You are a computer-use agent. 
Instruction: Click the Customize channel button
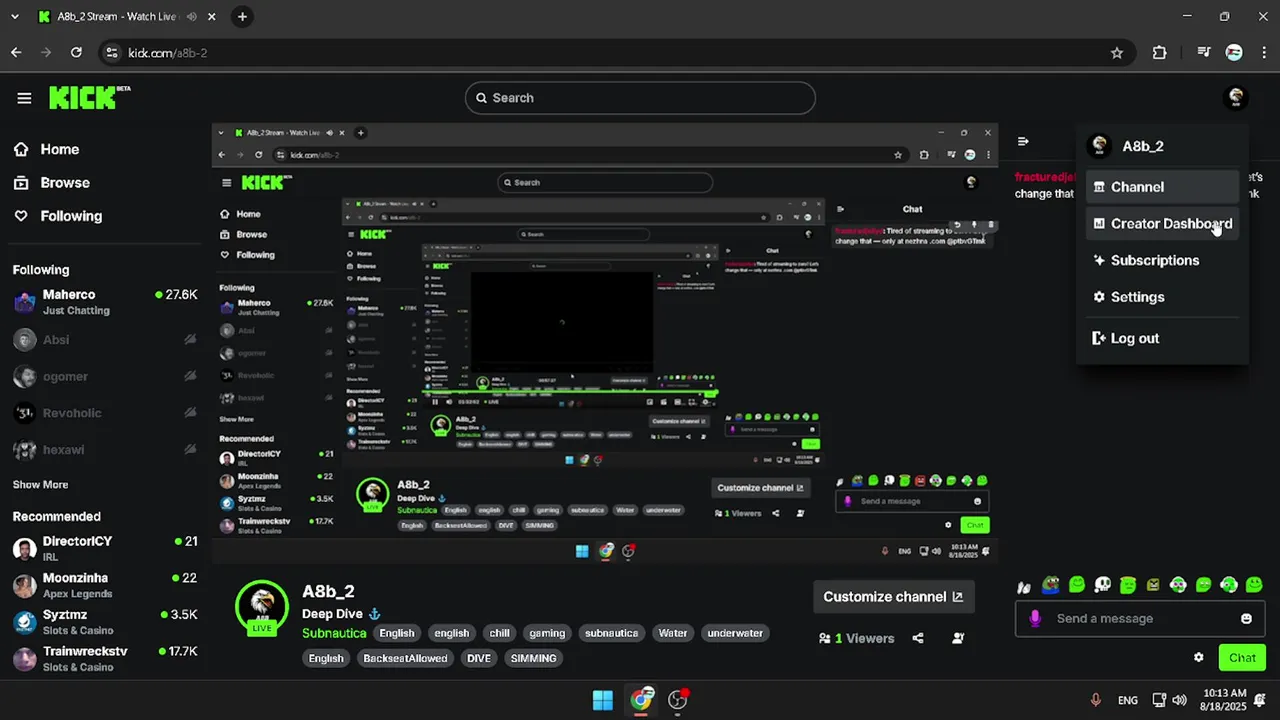pyautogui.click(x=893, y=597)
